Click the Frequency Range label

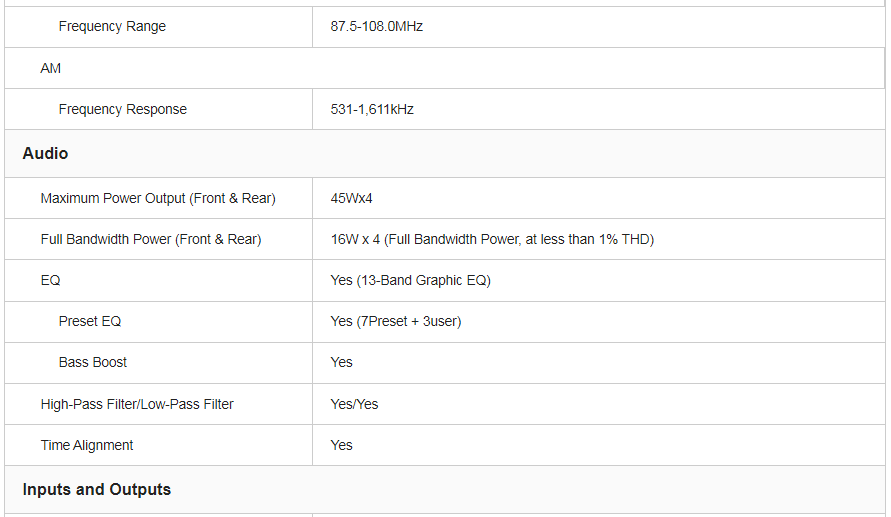112,27
